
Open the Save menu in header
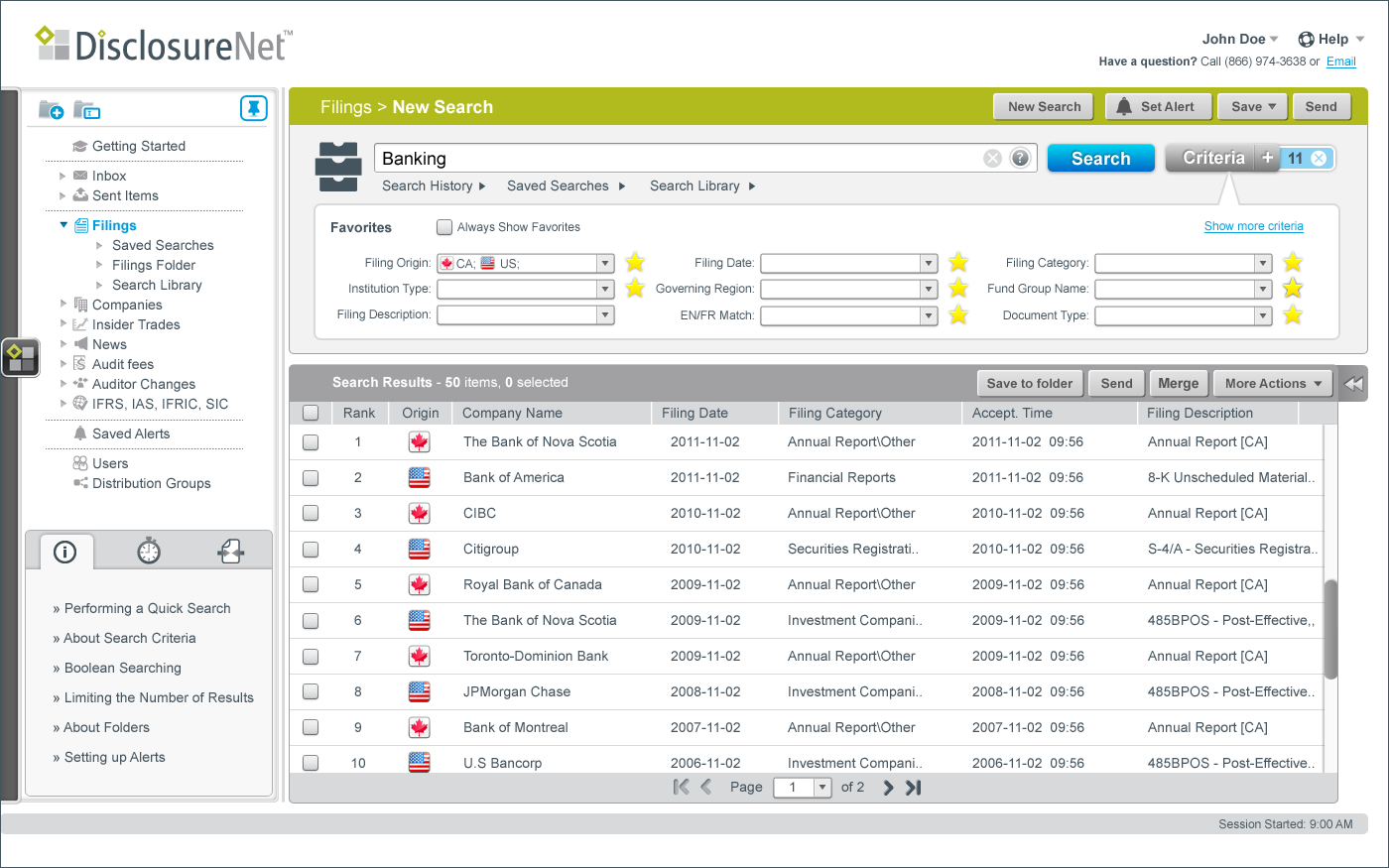click(1254, 107)
